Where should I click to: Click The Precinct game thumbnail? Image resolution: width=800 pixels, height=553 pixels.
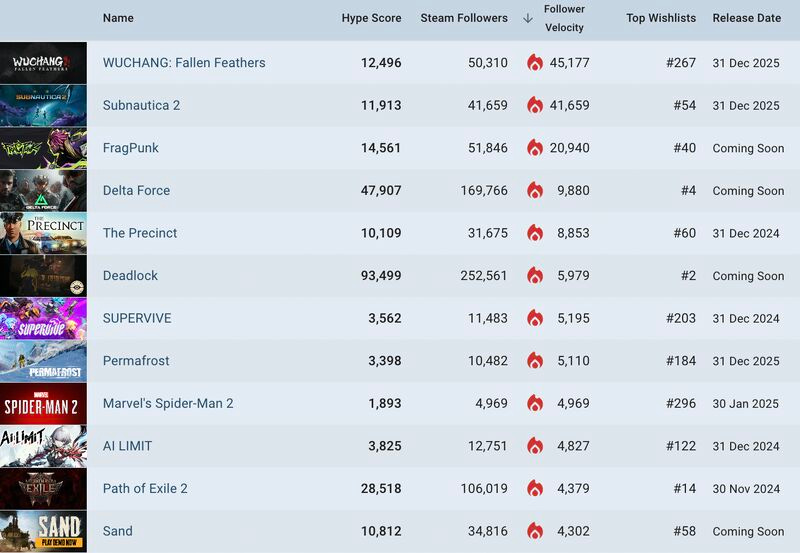(x=43, y=233)
